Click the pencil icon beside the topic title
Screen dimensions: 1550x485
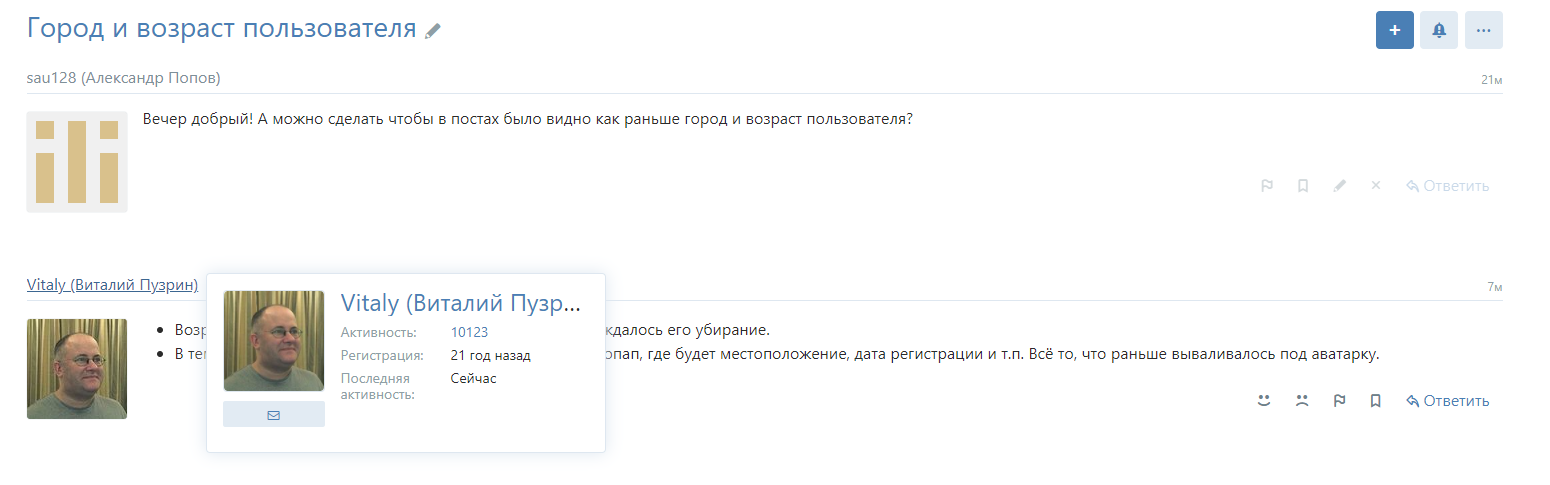(433, 31)
